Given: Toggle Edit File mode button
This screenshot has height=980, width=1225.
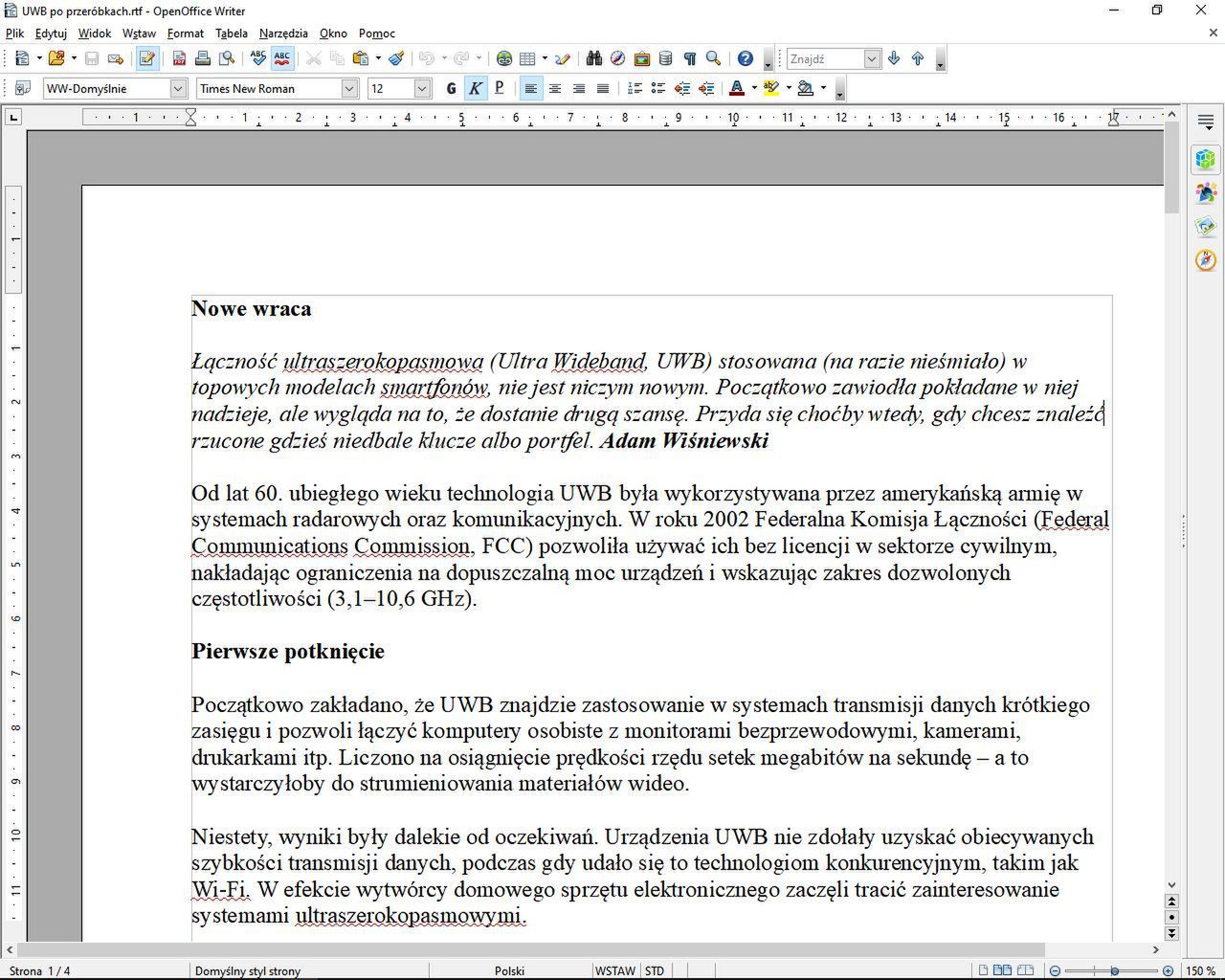Looking at the screenshot, I should tap(146, 58).
